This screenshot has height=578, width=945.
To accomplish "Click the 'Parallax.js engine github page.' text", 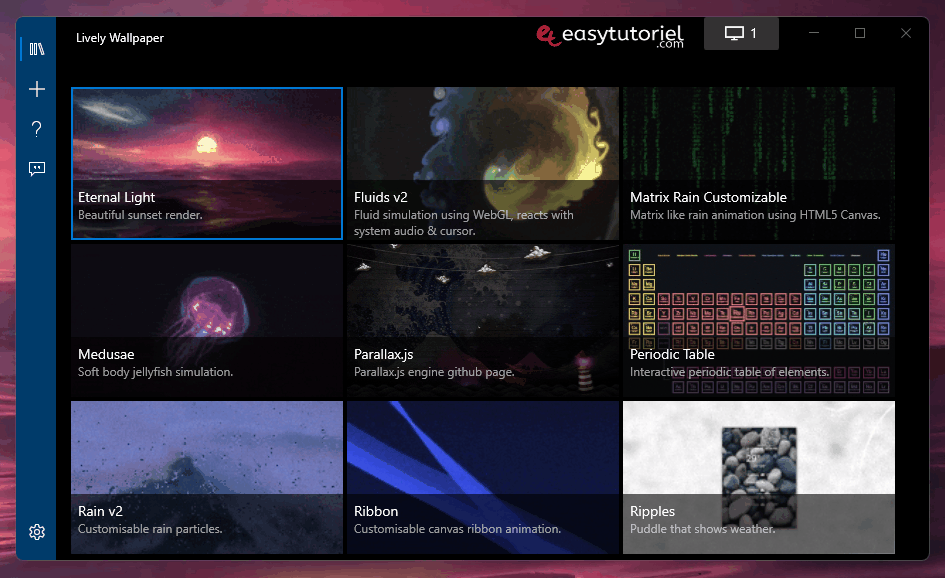I will 434,372.
